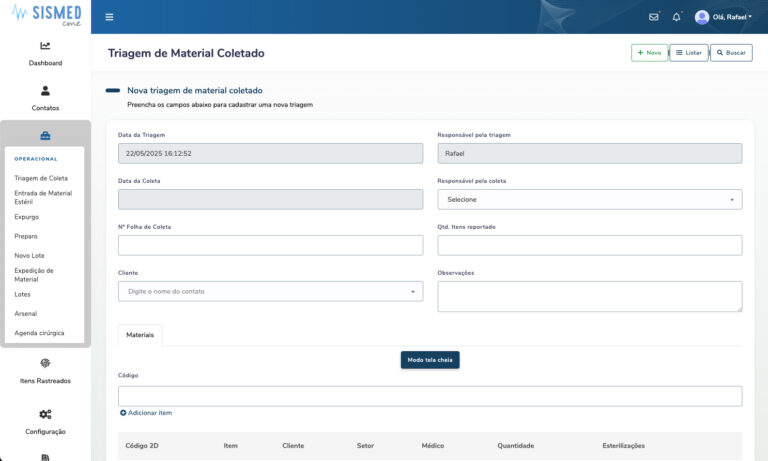The width and height of the screenshot is (768, 461).
Task: Click the SISMED logo
Action: [x=45, y=17]
